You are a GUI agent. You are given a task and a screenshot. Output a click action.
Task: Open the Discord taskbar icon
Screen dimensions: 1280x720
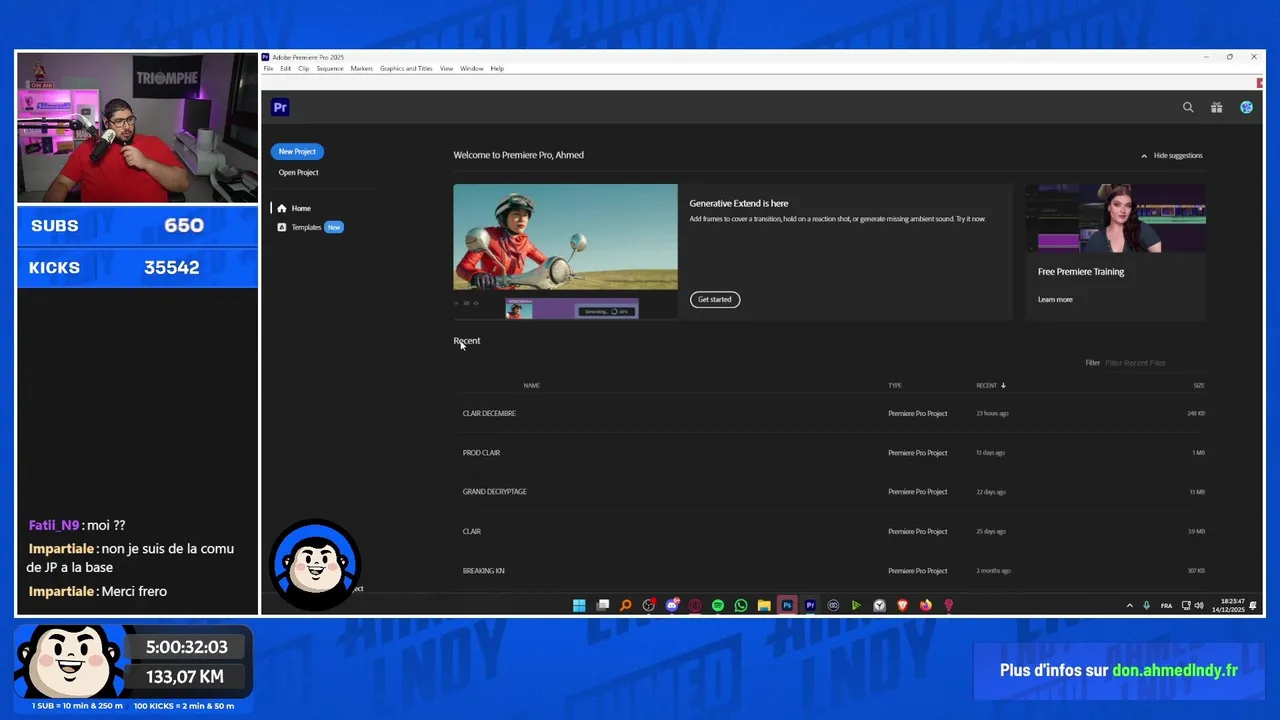pyautogui.click(x=672, y=605)
